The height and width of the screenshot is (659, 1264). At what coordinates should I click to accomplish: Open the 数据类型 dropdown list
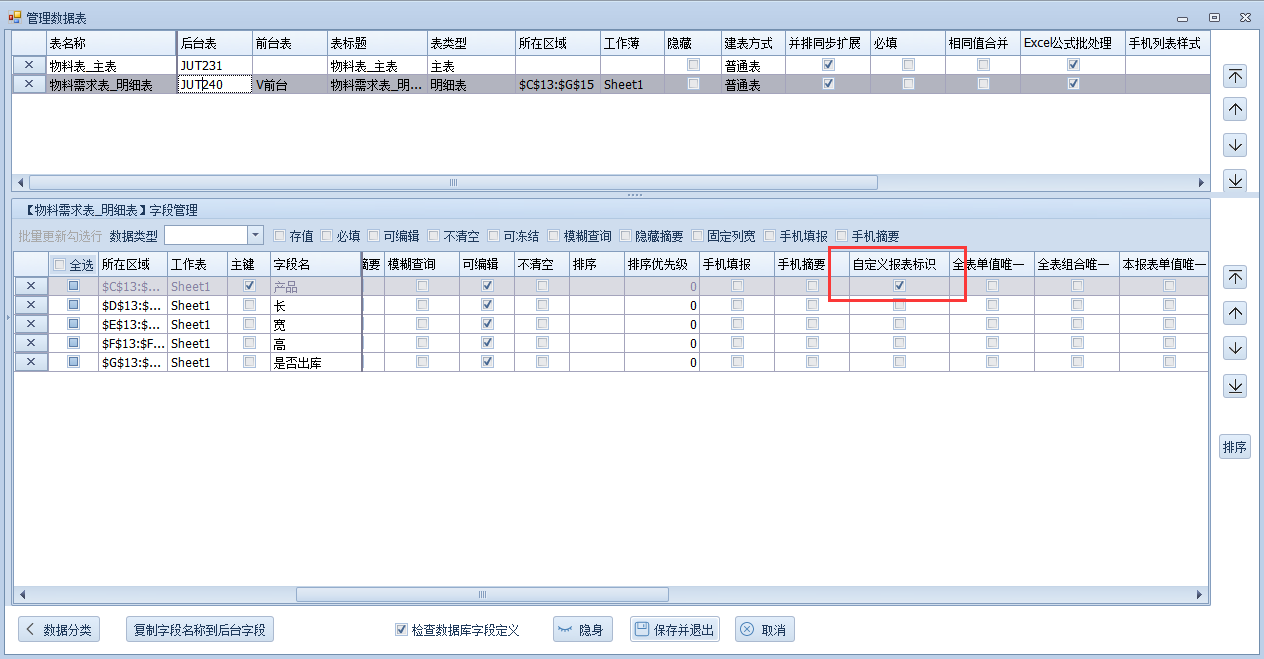tap(255, 236)
